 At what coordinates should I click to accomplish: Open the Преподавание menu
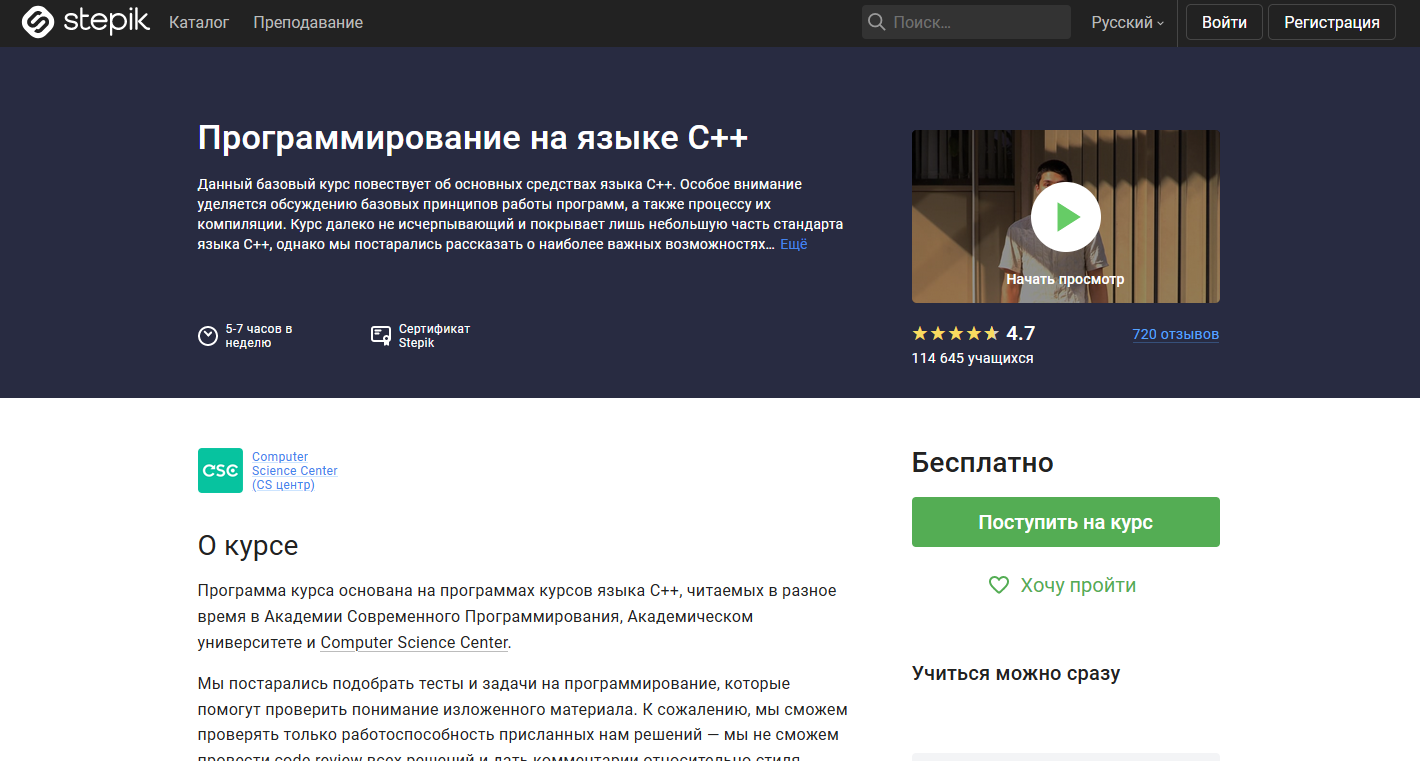(310, 21)
